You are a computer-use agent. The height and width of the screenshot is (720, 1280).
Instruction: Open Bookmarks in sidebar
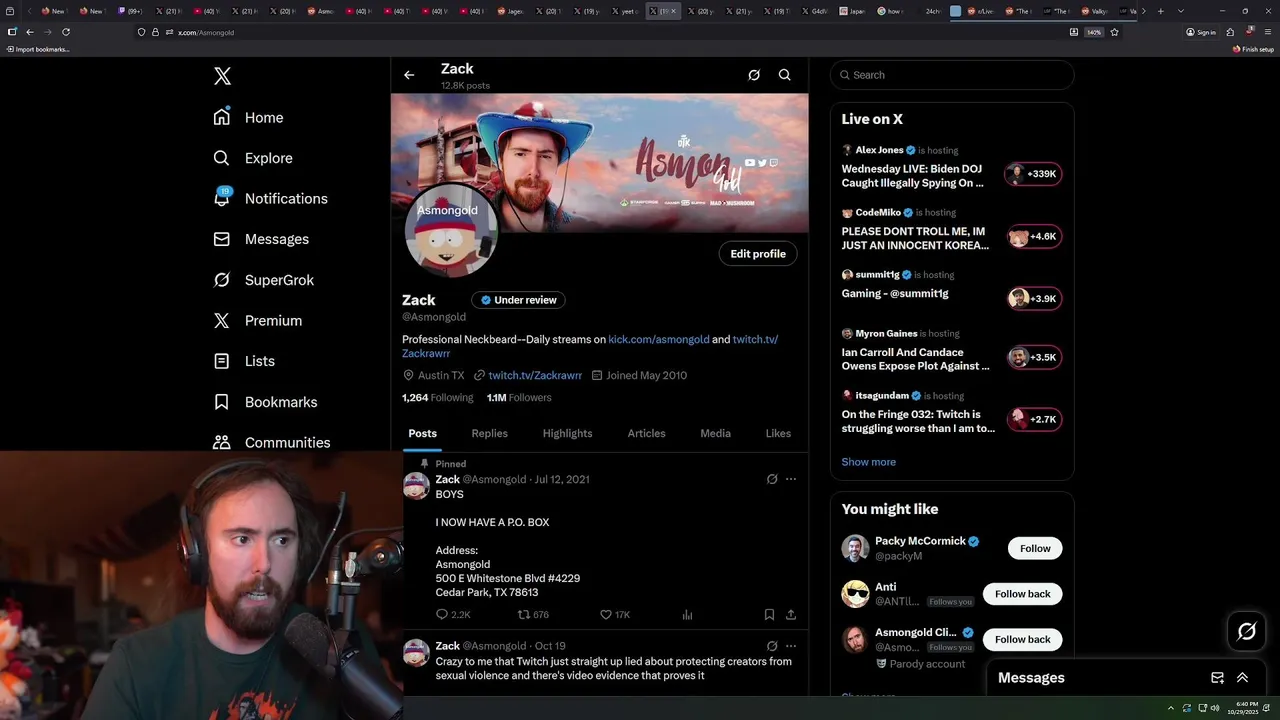pos(265,402)
